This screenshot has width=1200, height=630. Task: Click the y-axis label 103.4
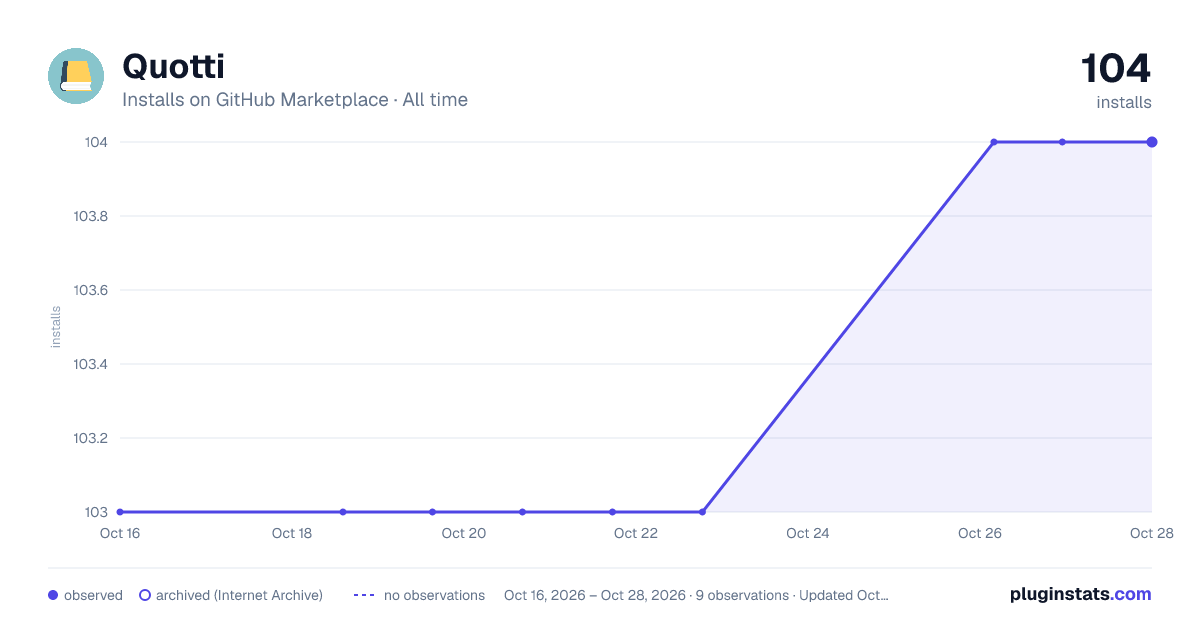click(x=91, y=364)
